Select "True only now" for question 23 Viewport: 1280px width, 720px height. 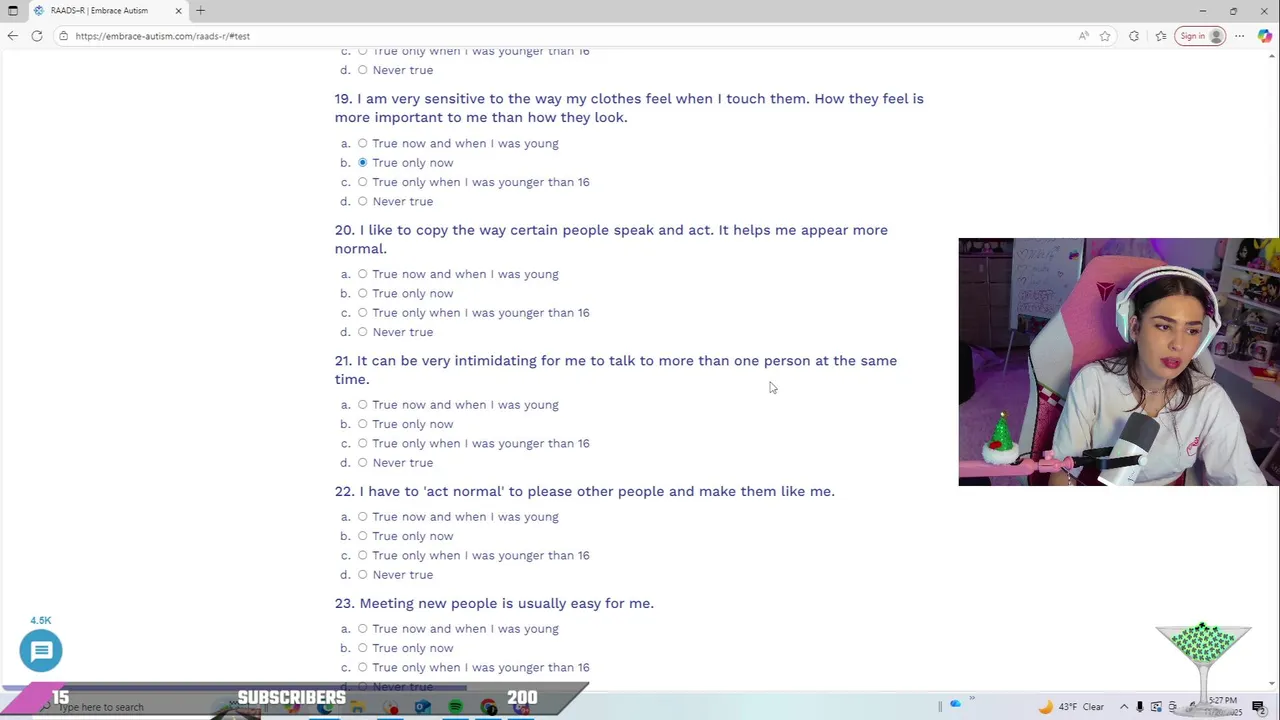coord(363,649)
